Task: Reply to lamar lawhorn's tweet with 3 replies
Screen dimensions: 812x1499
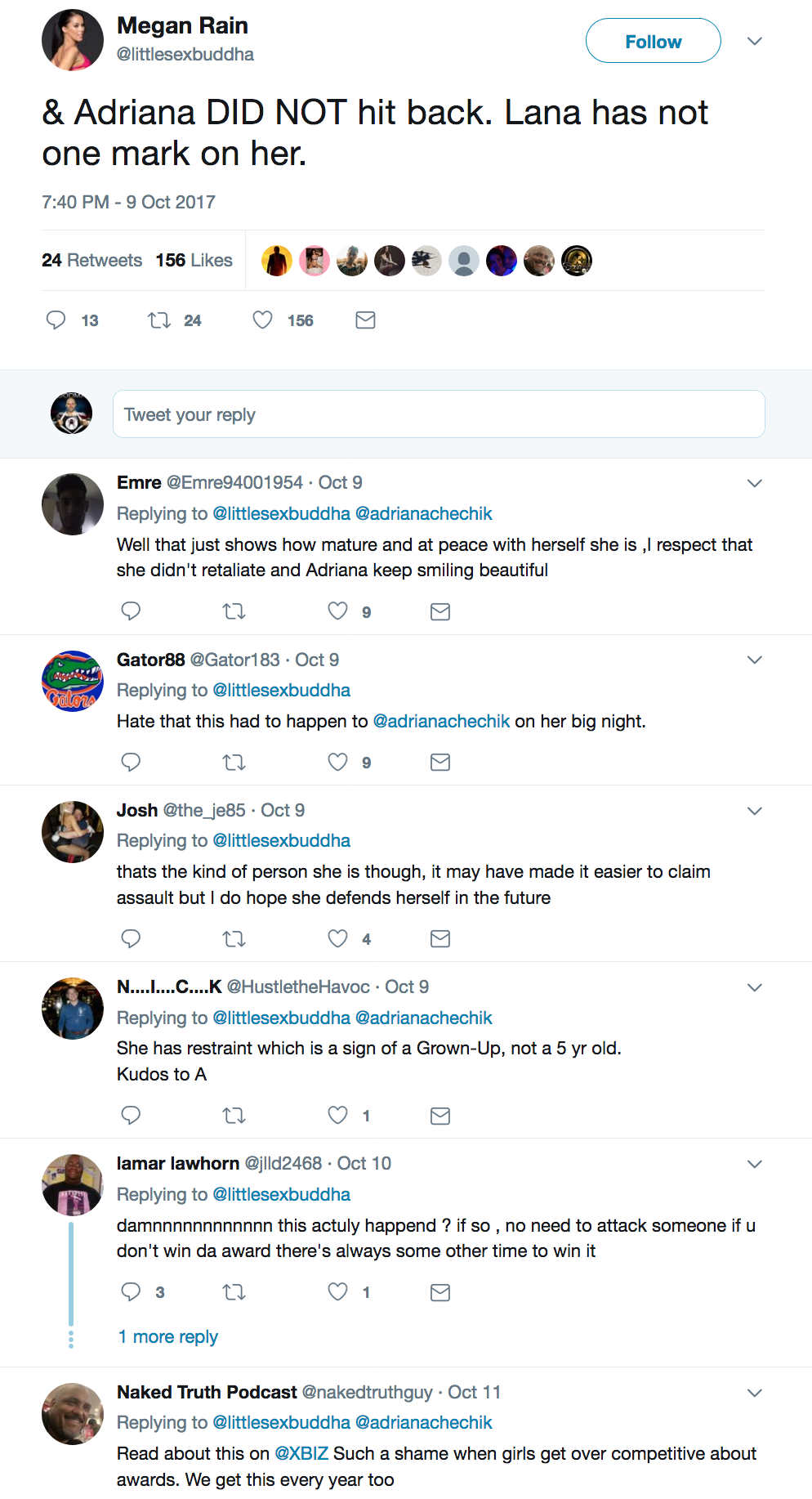Action: pos(131,1292)
